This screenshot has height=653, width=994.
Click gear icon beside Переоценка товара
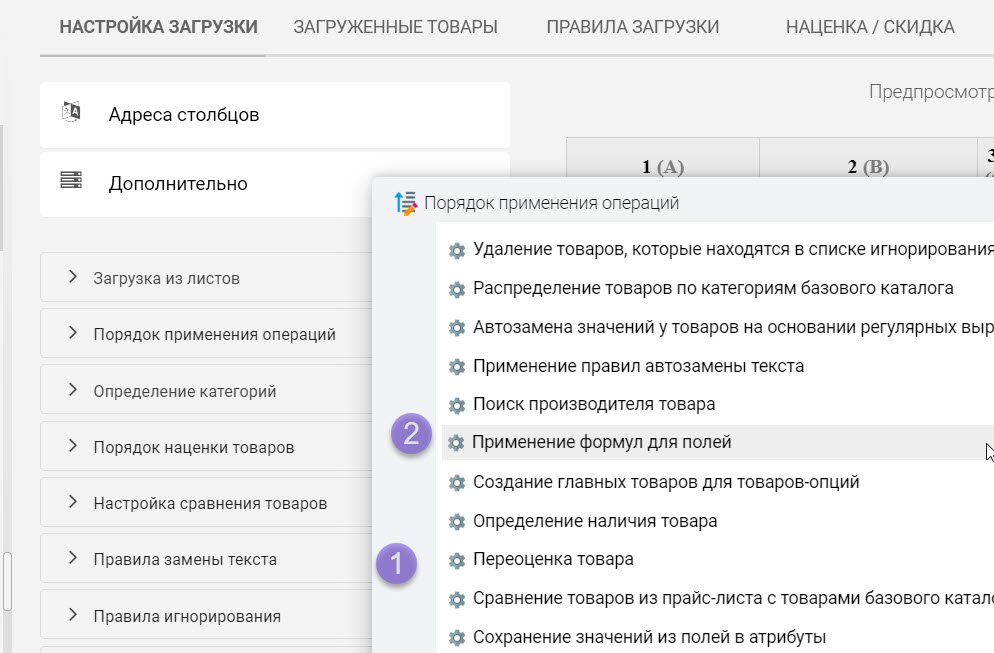coord(456,560)
